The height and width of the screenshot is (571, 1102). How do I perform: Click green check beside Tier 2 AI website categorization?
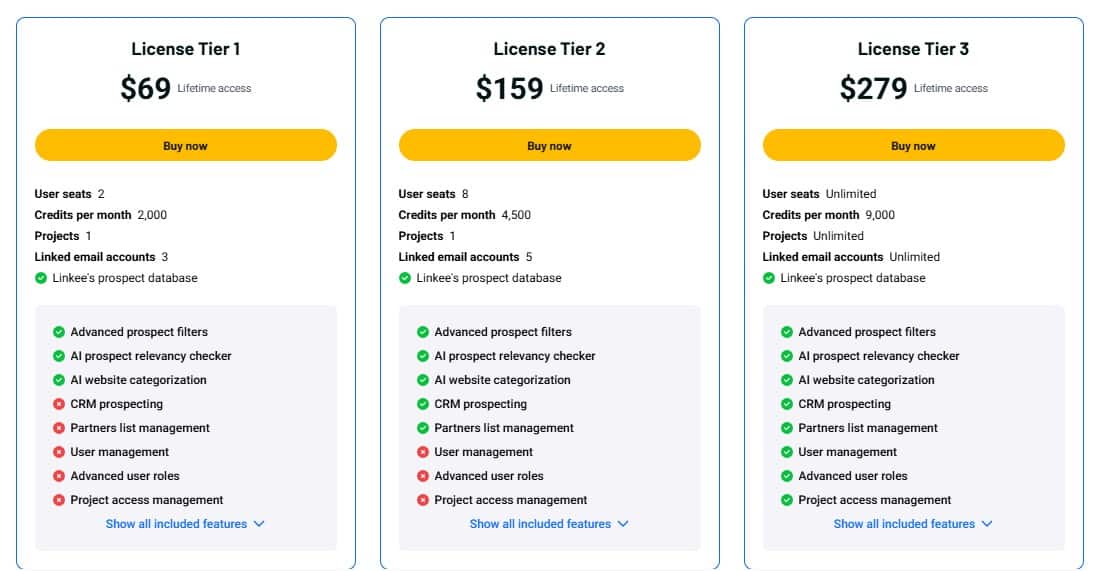pos(423,380)
